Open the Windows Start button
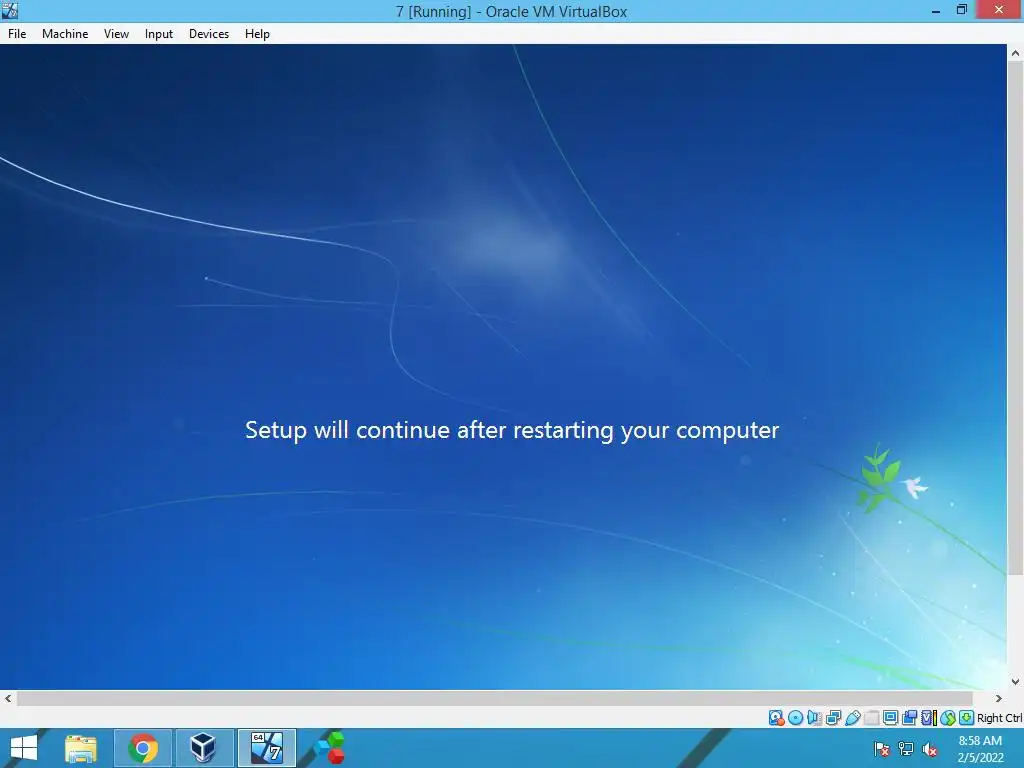 coord(24,748)
